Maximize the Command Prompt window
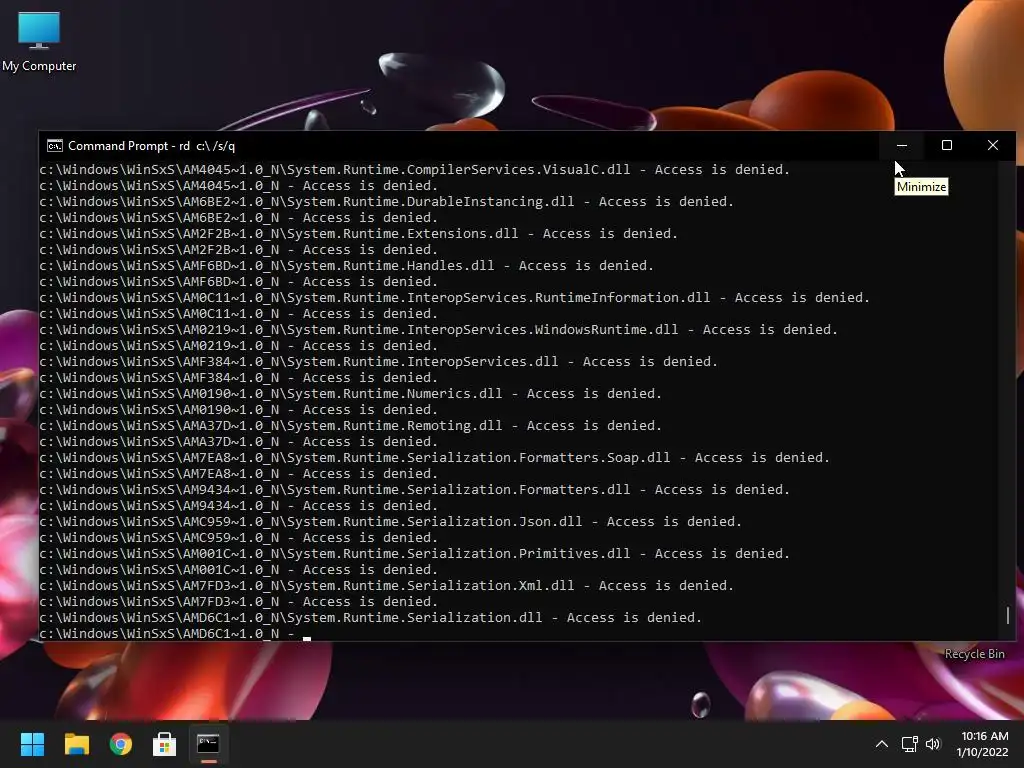1024x768 pixels. (947, 146)
